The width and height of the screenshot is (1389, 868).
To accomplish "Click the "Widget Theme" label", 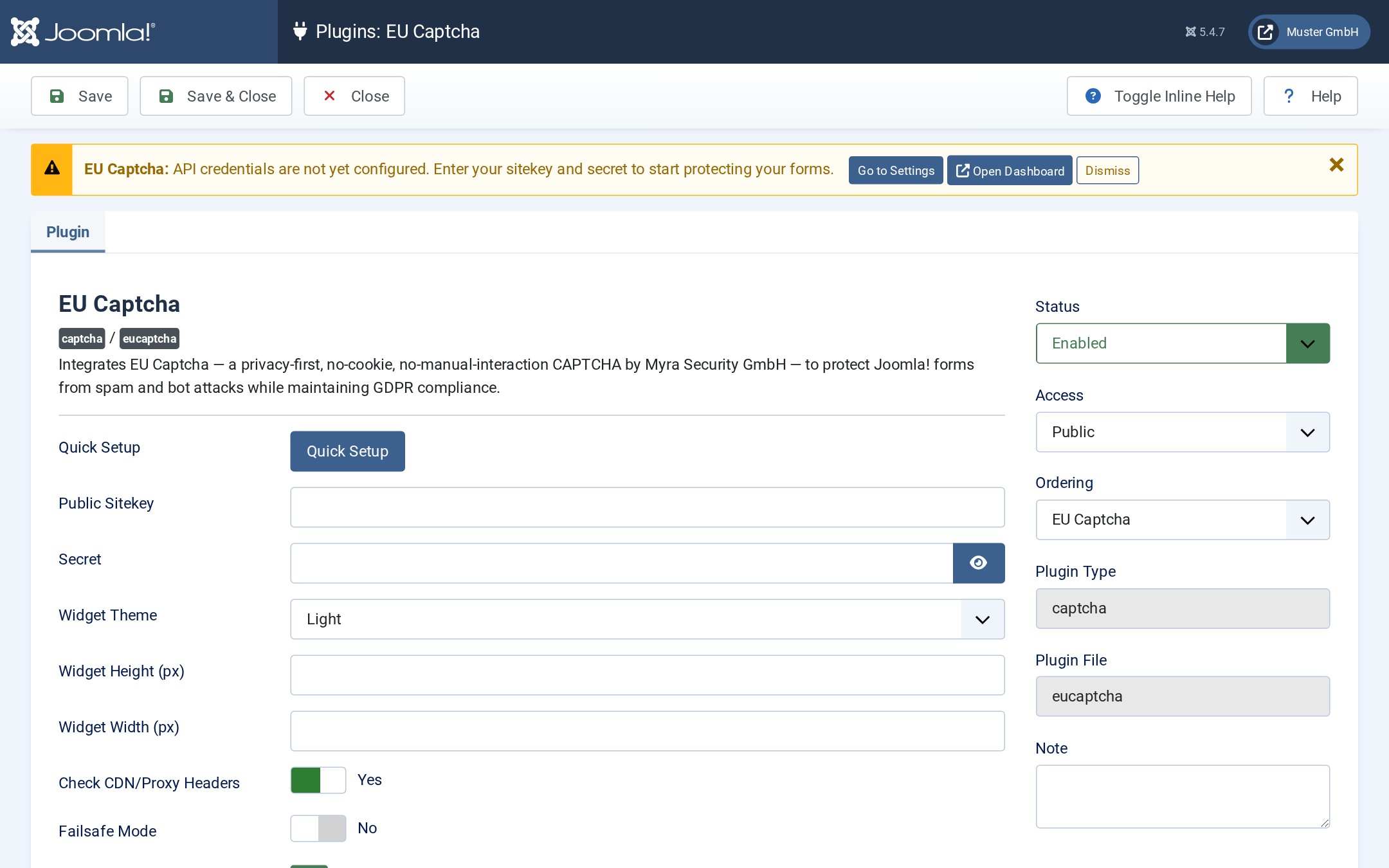I will point(108,615).
